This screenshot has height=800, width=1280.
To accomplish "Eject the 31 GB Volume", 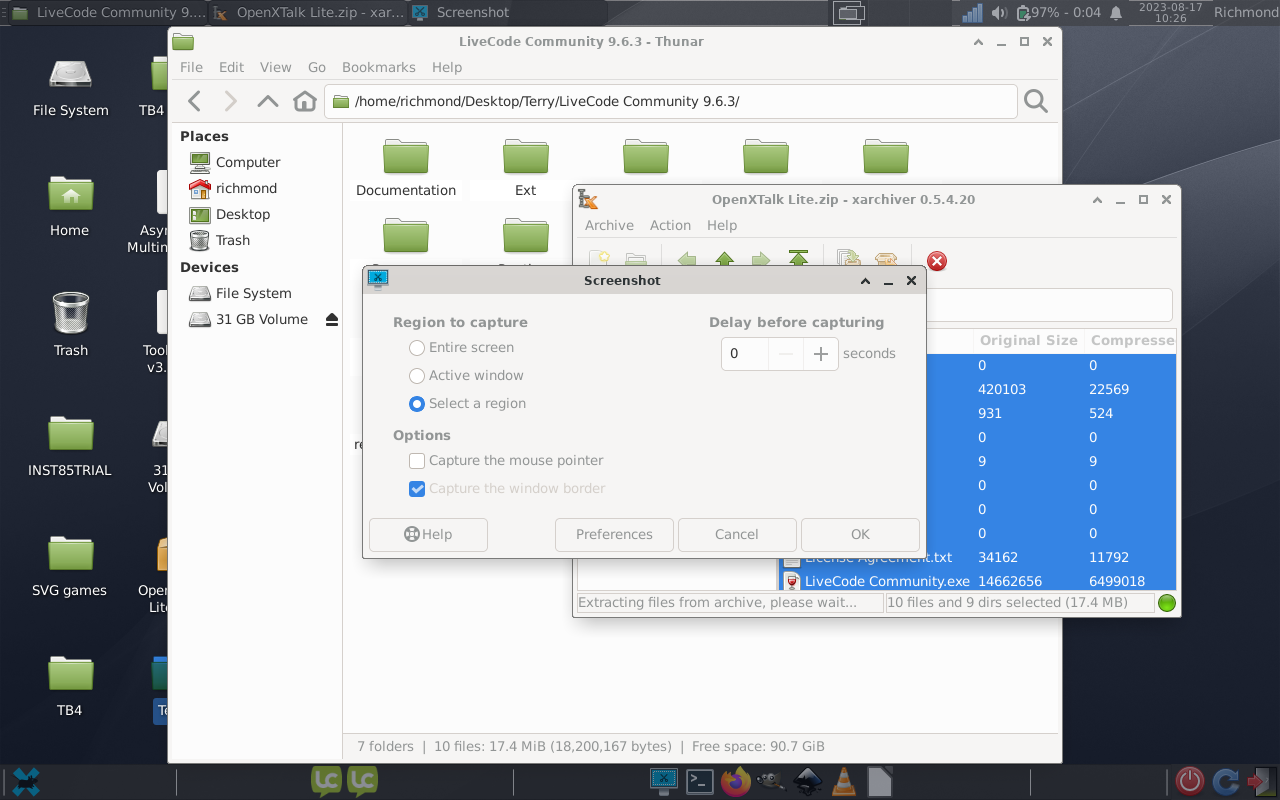I will pos(331,319).
